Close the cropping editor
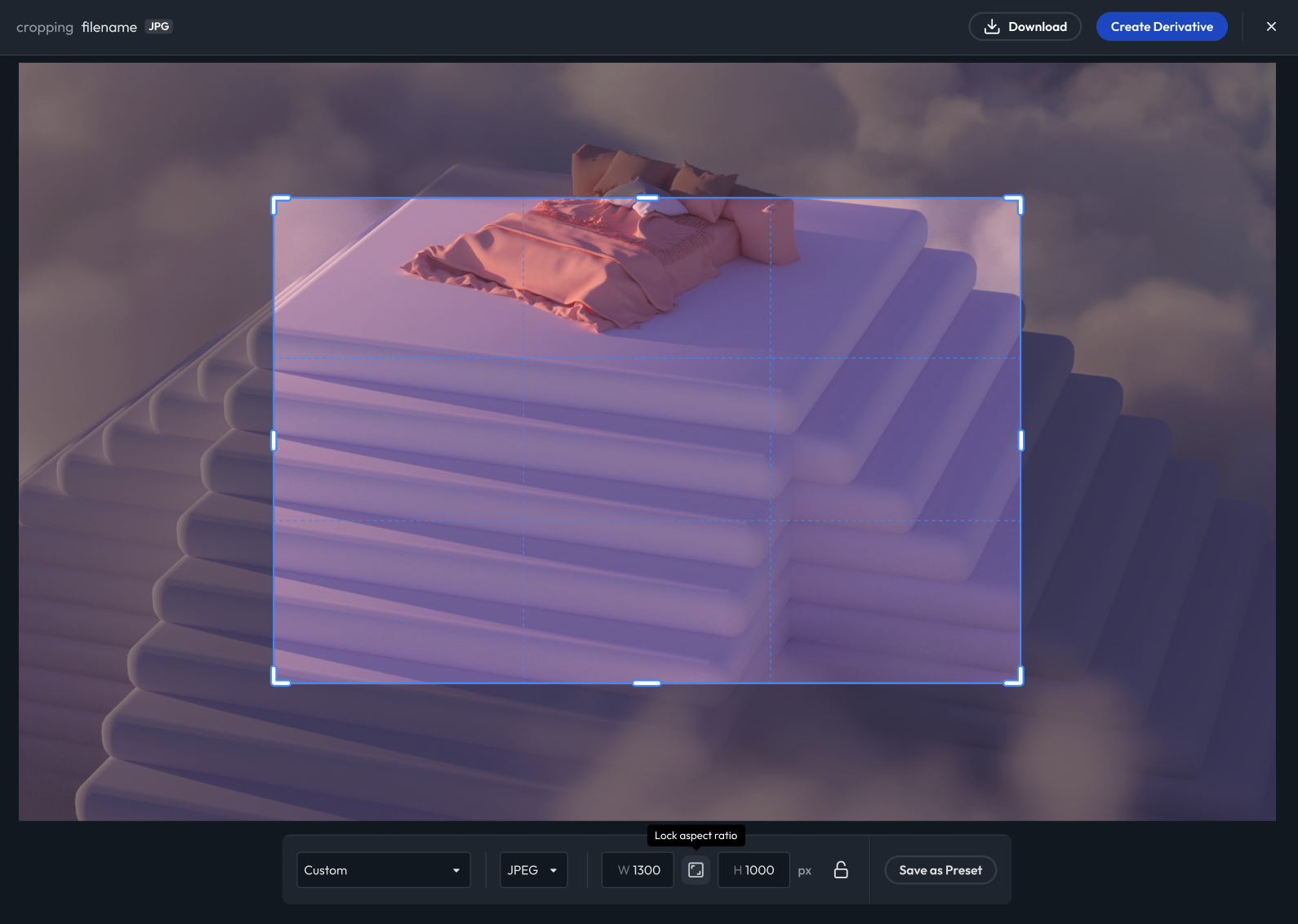The height and width of the screenshot is (924, 1298). point(1271,27)
